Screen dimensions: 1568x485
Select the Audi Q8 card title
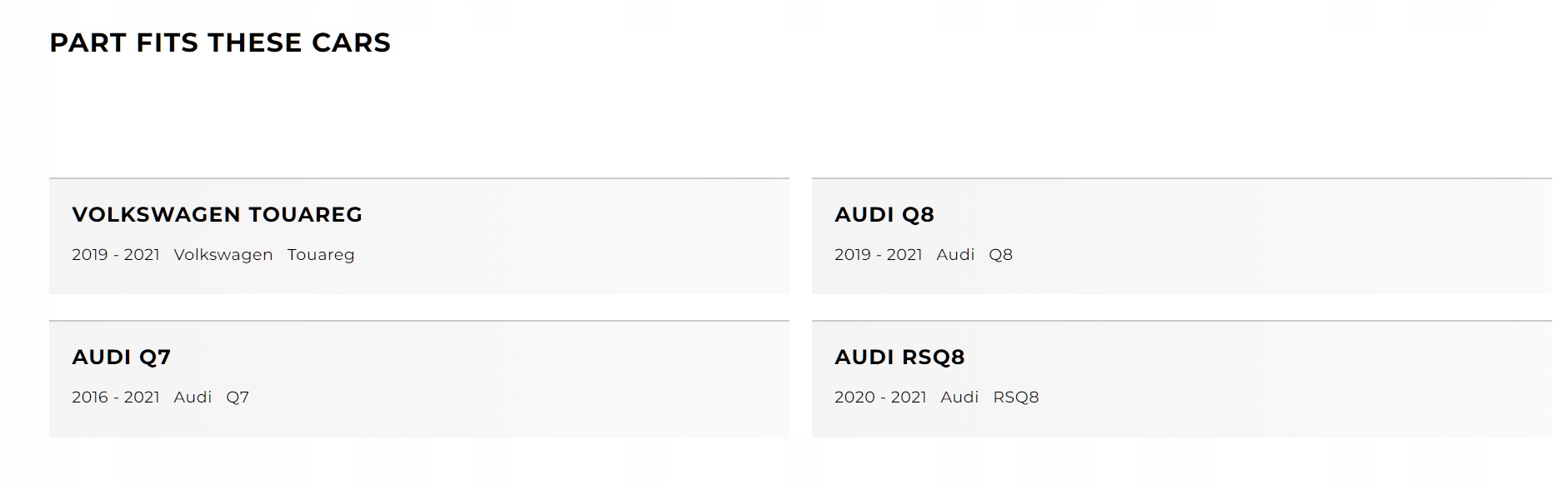884,215
